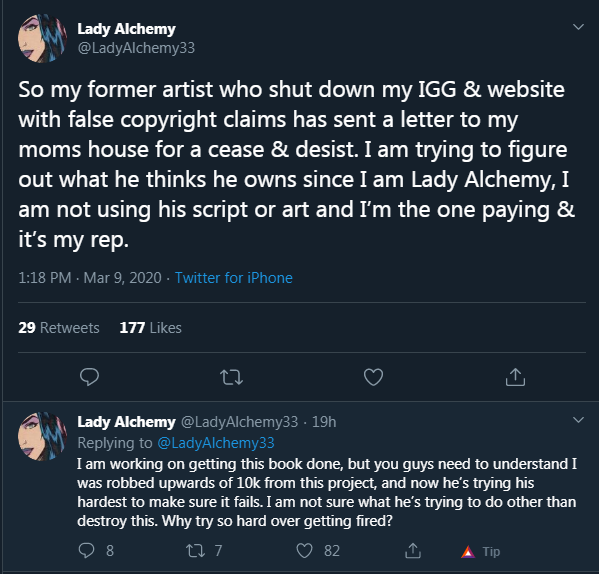
Task: Open the 19h timestamp of the reply
Action: [x=324, y=422]
